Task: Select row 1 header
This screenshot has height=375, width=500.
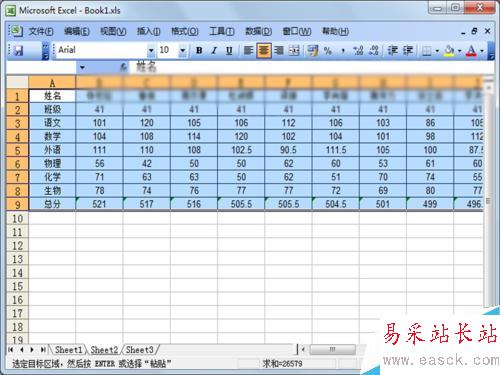Action: coord(17,96)
